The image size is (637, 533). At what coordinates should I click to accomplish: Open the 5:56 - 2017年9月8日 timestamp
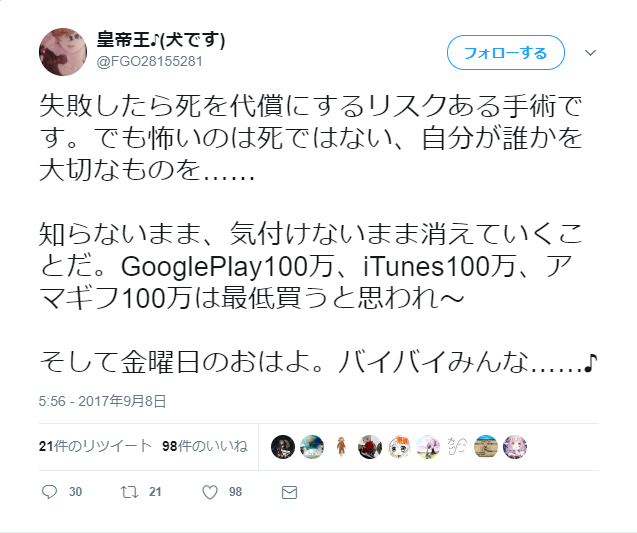click(102, 401)
